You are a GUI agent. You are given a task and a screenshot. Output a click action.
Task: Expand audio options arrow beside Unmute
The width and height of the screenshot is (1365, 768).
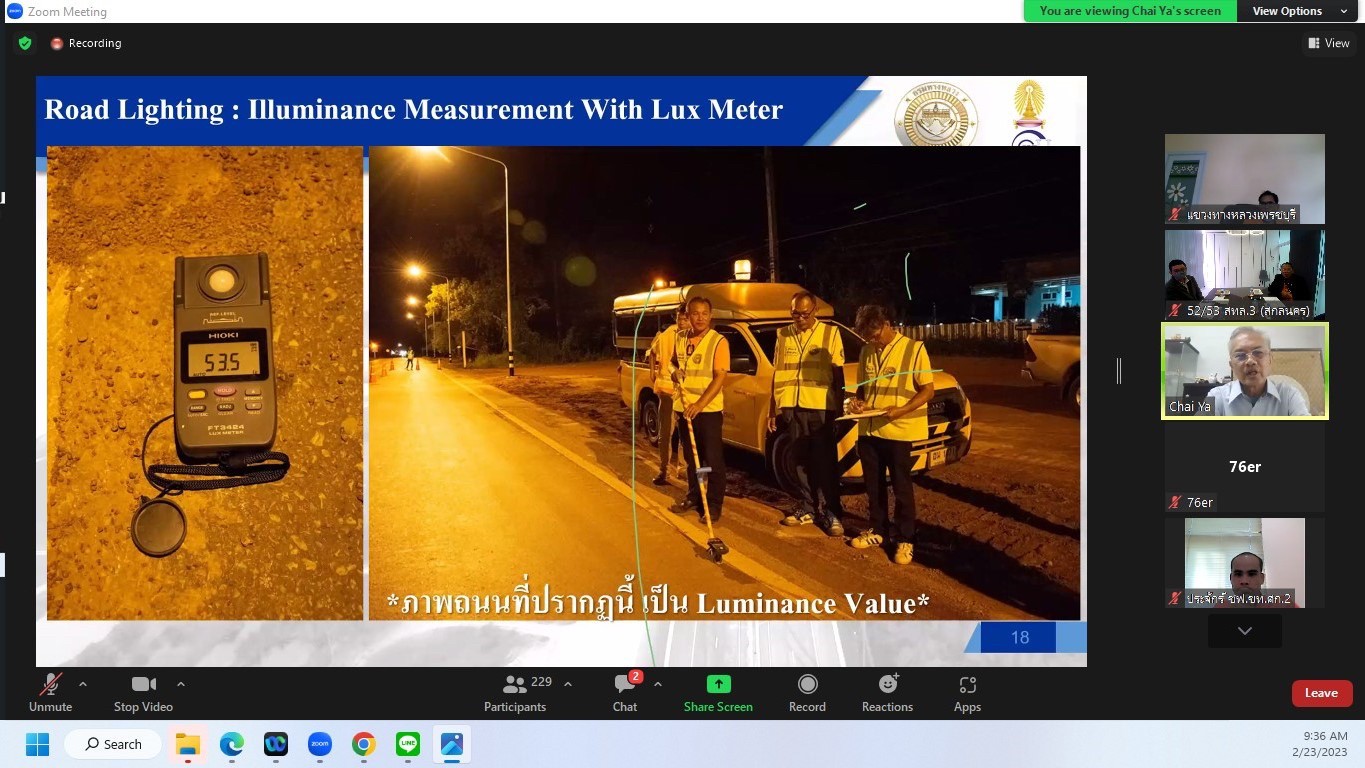(x=83, y=684)
